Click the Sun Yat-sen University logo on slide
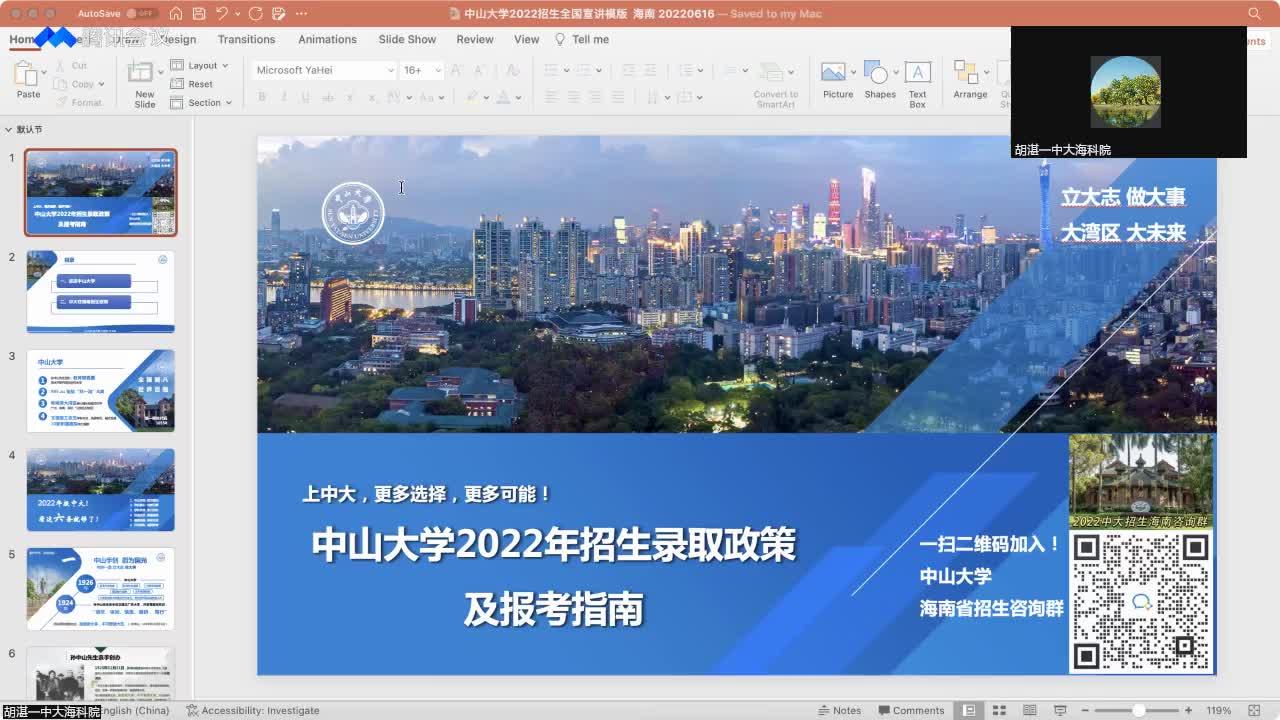The image size is (1280, 720). pos(352,213)
